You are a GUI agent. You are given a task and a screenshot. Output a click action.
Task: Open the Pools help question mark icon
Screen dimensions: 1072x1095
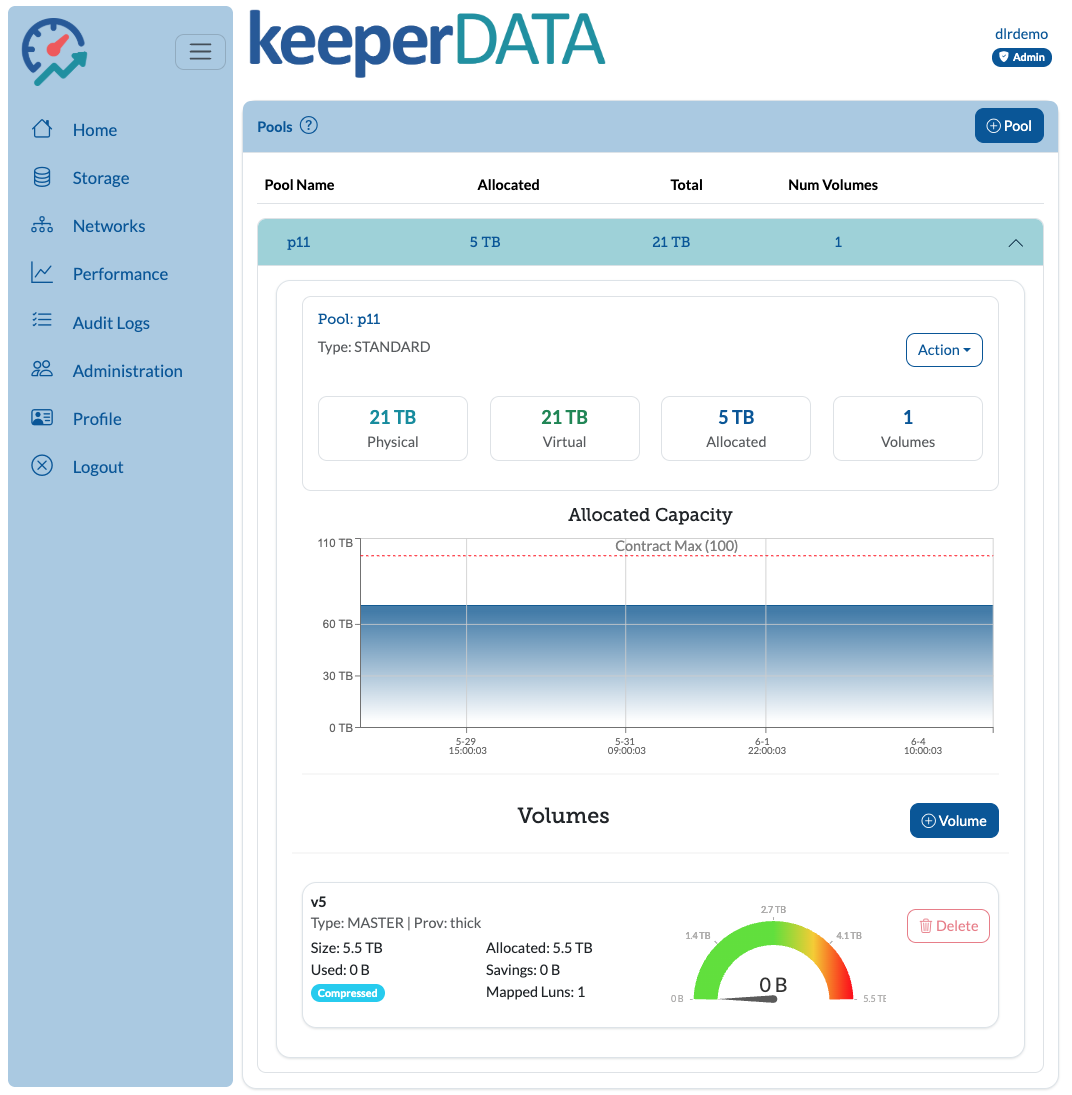tap(309, 126)
